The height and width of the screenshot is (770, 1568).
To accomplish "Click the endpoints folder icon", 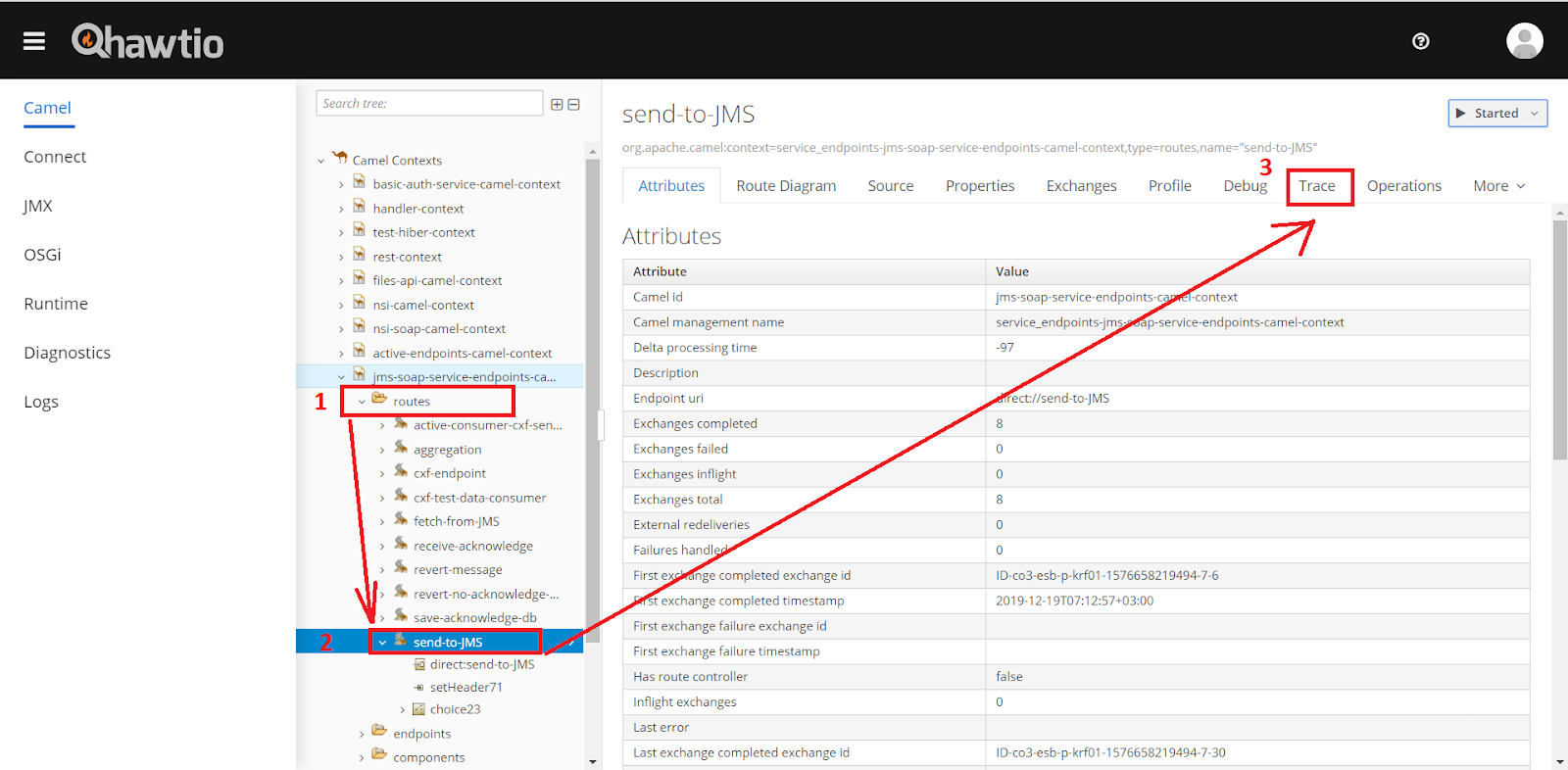I will click(x=379, y=732).
